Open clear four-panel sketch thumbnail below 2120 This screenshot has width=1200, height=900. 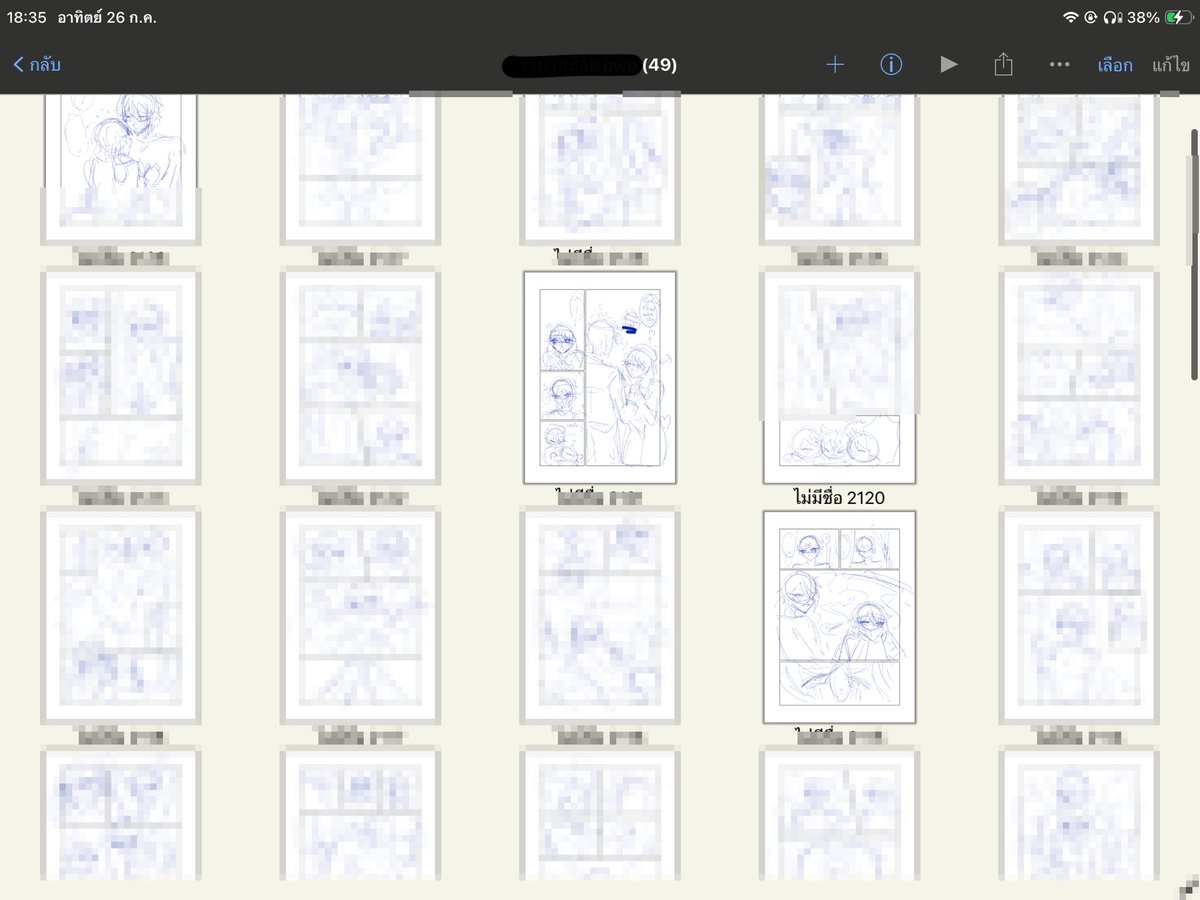[x=839, y=617]
